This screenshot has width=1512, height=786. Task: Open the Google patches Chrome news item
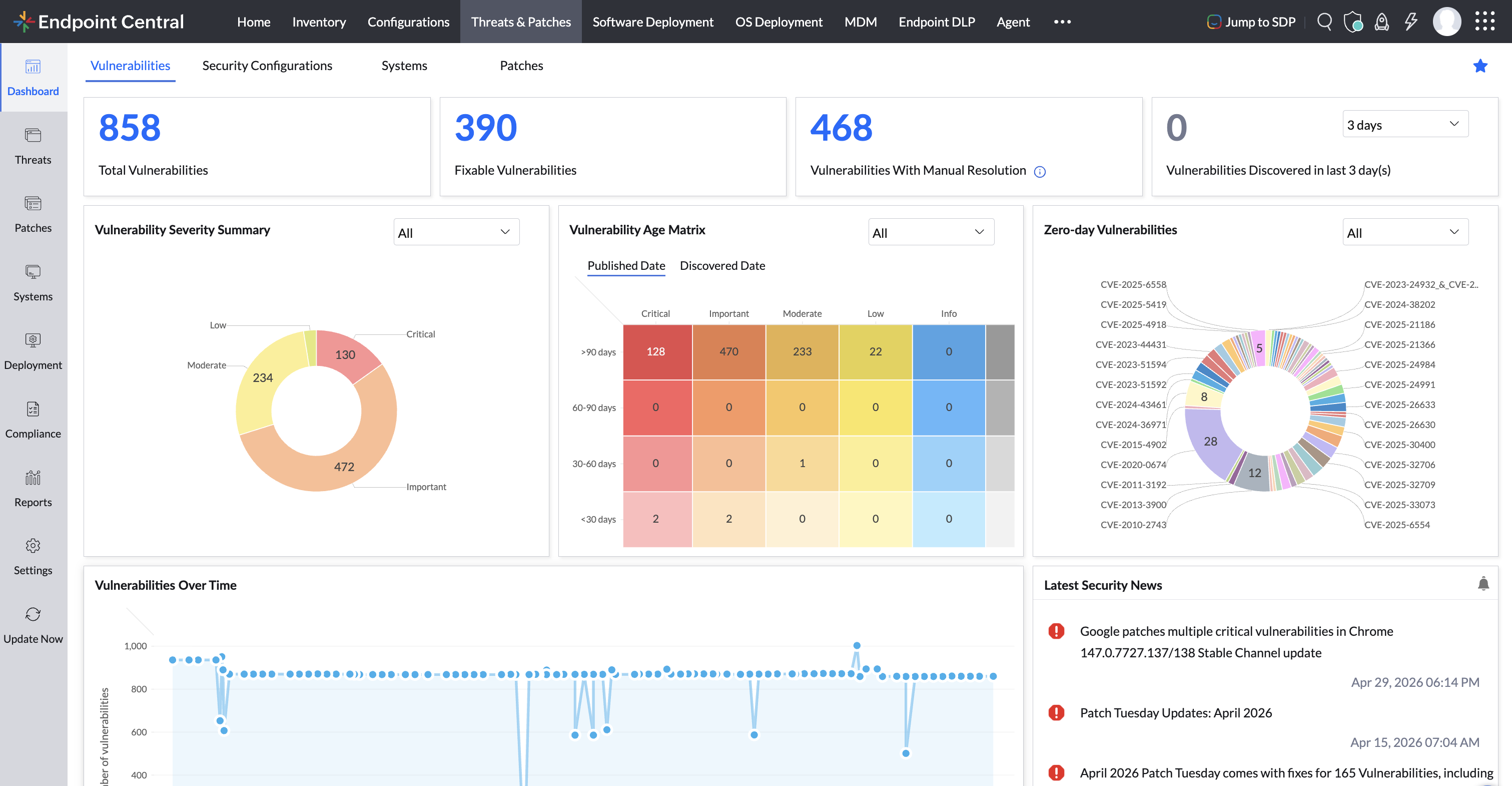click(1236, 641)
